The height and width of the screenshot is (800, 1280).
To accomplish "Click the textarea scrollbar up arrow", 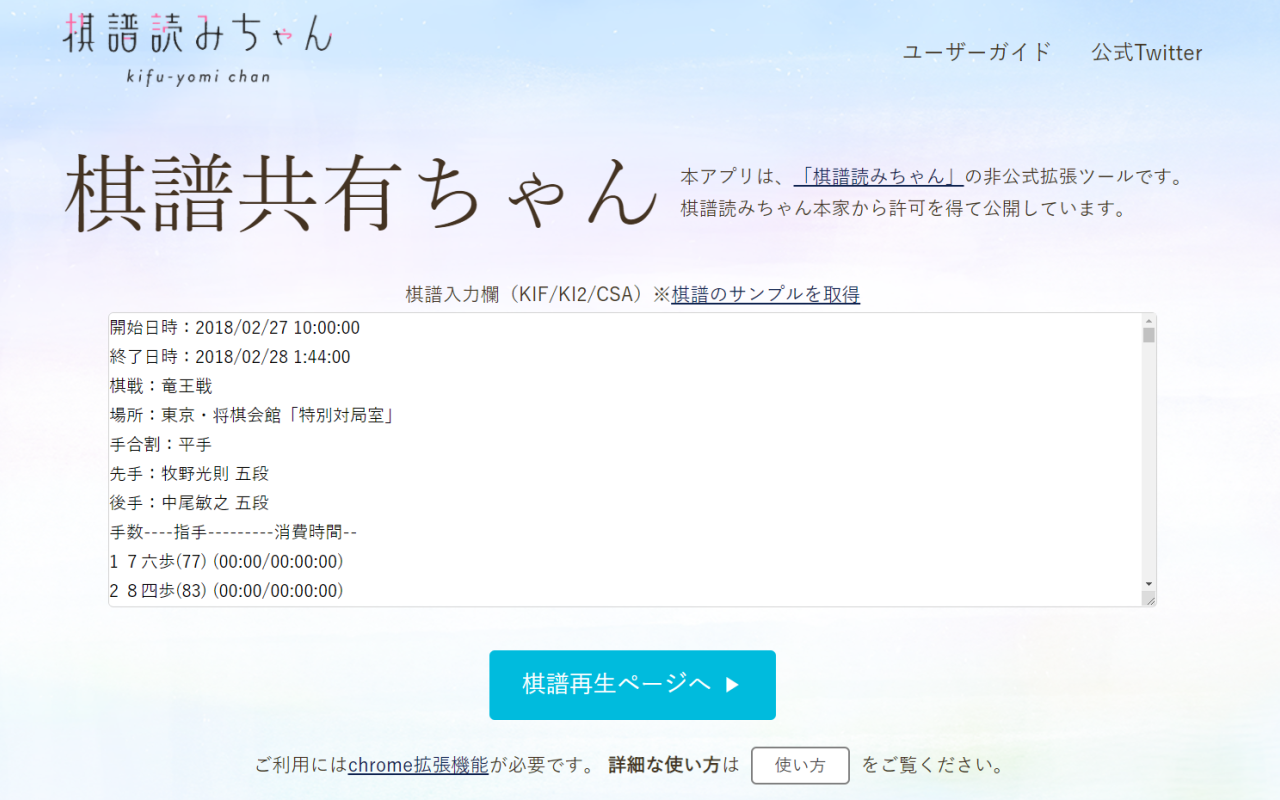I will [x=1149, y=320].
